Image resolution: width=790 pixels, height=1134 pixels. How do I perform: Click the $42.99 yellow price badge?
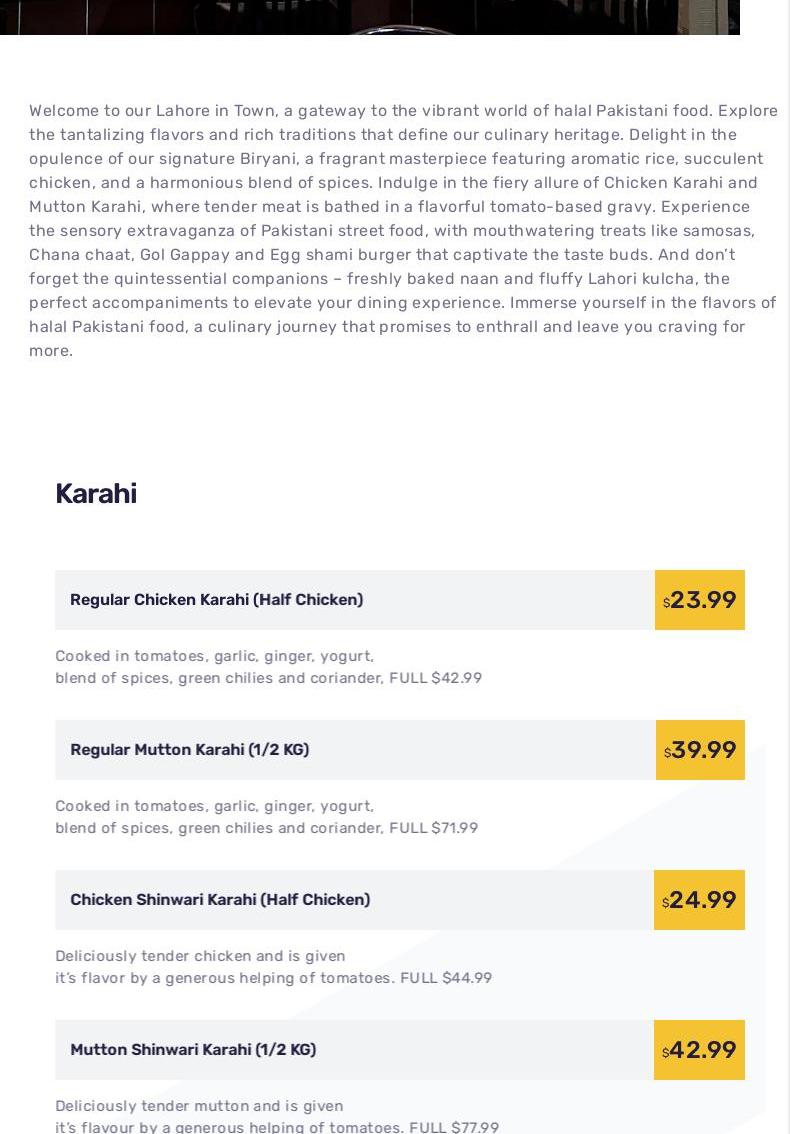(699, 1050)
